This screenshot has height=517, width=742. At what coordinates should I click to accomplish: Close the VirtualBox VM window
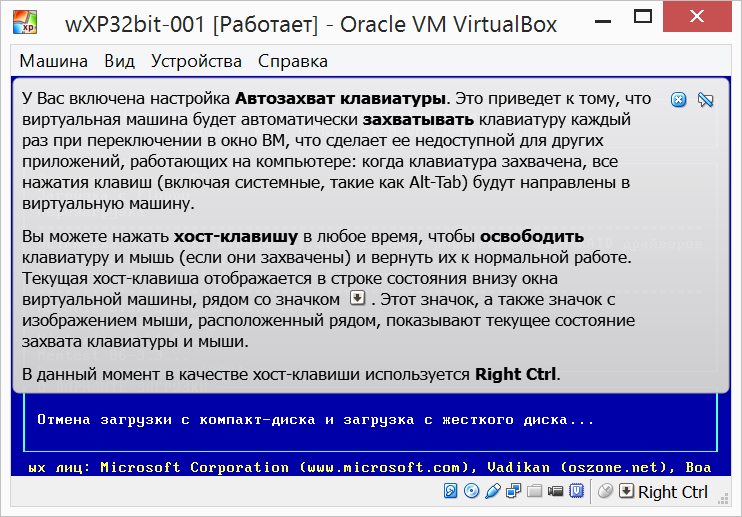(x=697, y=17)
